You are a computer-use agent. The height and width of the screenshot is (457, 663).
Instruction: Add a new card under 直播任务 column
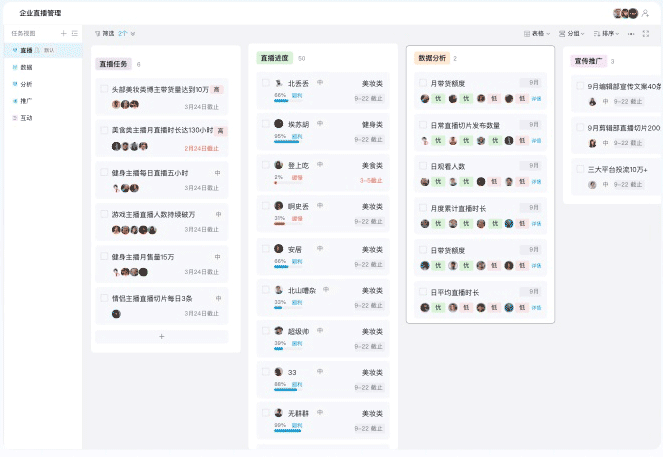(162, 337)
